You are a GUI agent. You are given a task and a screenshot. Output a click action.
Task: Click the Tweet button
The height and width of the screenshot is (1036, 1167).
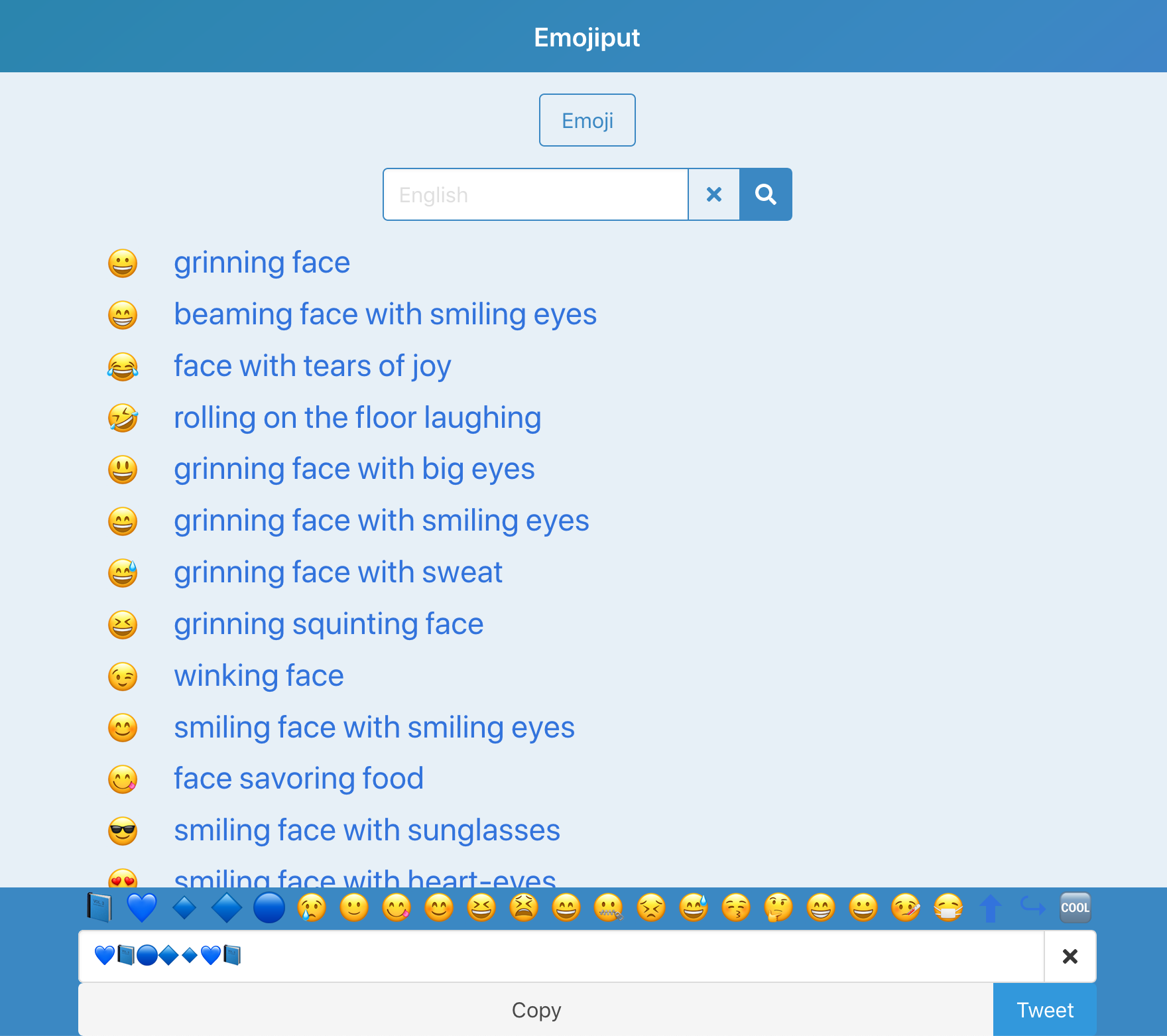coord(1045,1009)
